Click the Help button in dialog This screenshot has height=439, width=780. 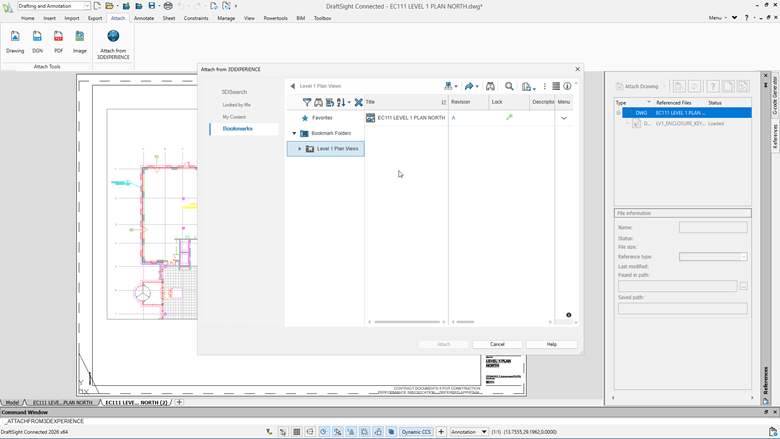click(551, 344)
